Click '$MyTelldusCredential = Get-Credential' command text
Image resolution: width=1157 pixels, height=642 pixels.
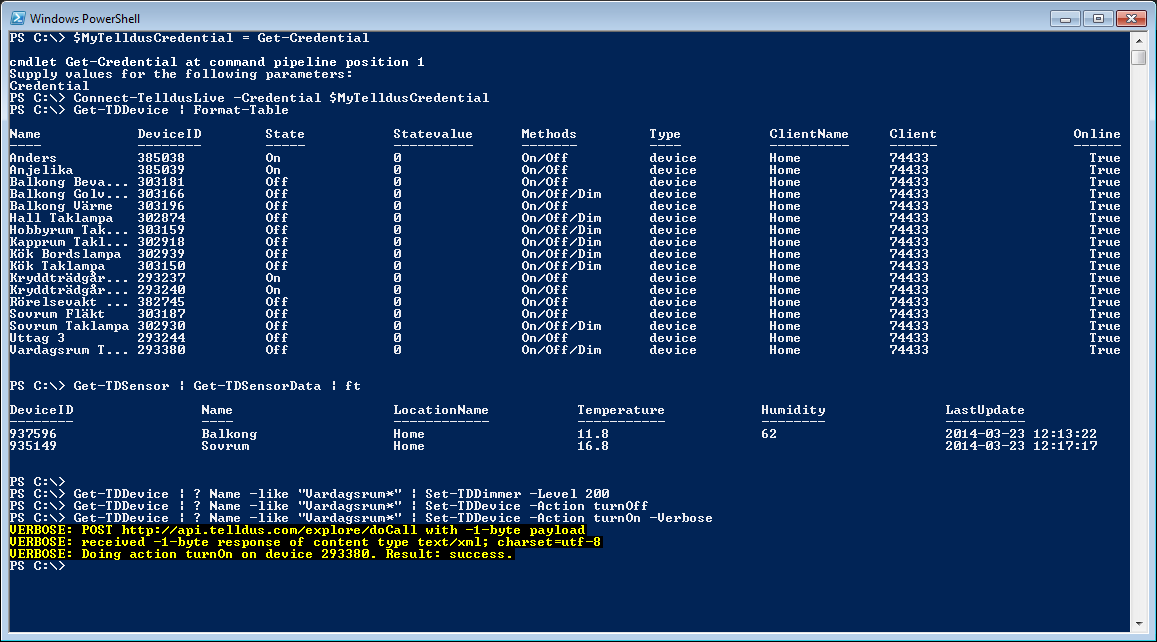(221, 38)
